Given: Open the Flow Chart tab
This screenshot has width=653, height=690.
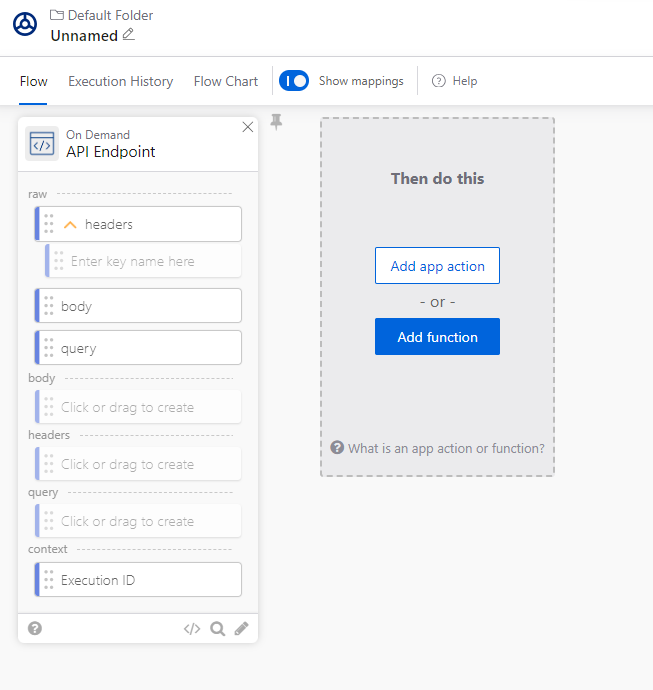Looking at the screenshot, I should click(226, 81).
